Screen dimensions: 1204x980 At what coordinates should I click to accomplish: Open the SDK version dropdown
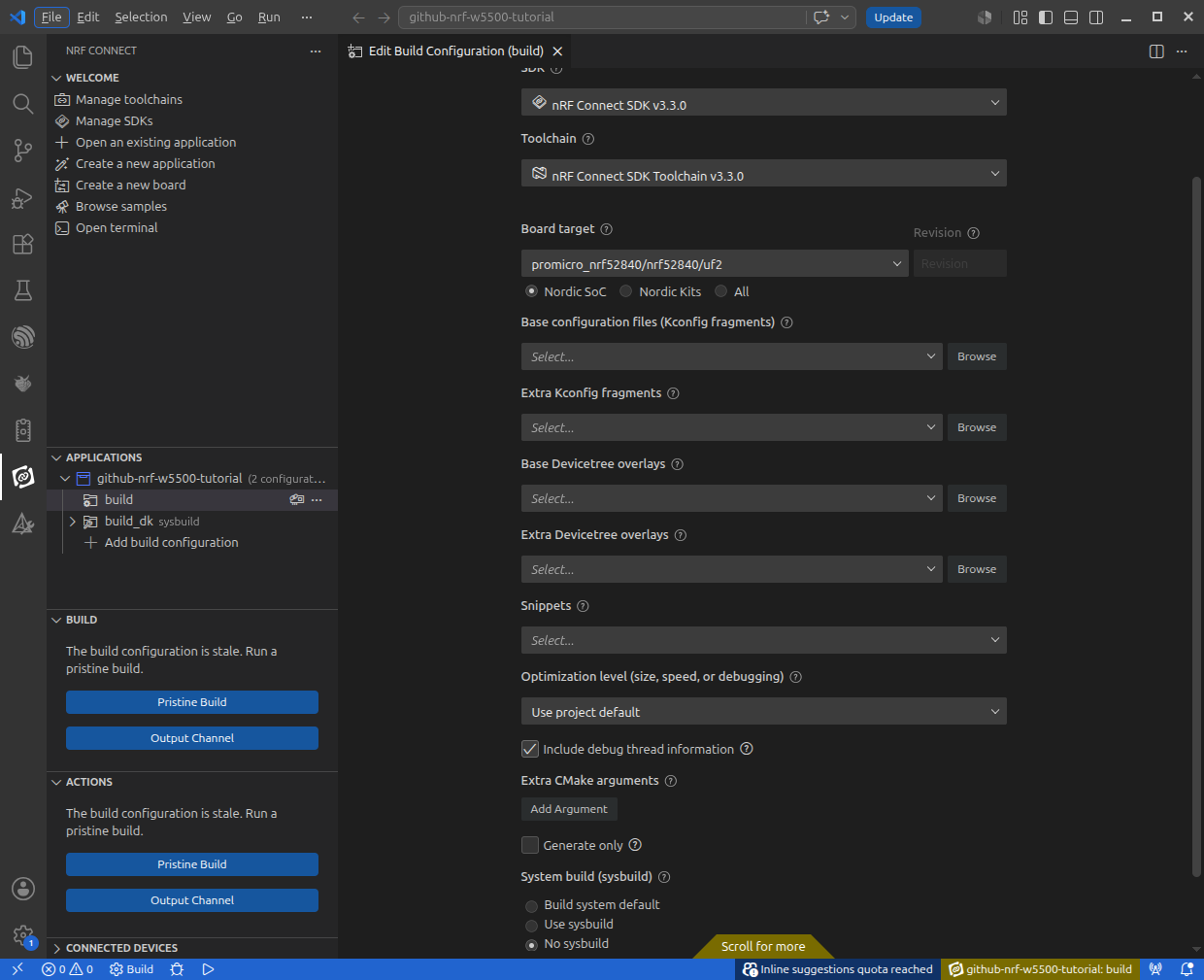764,103
